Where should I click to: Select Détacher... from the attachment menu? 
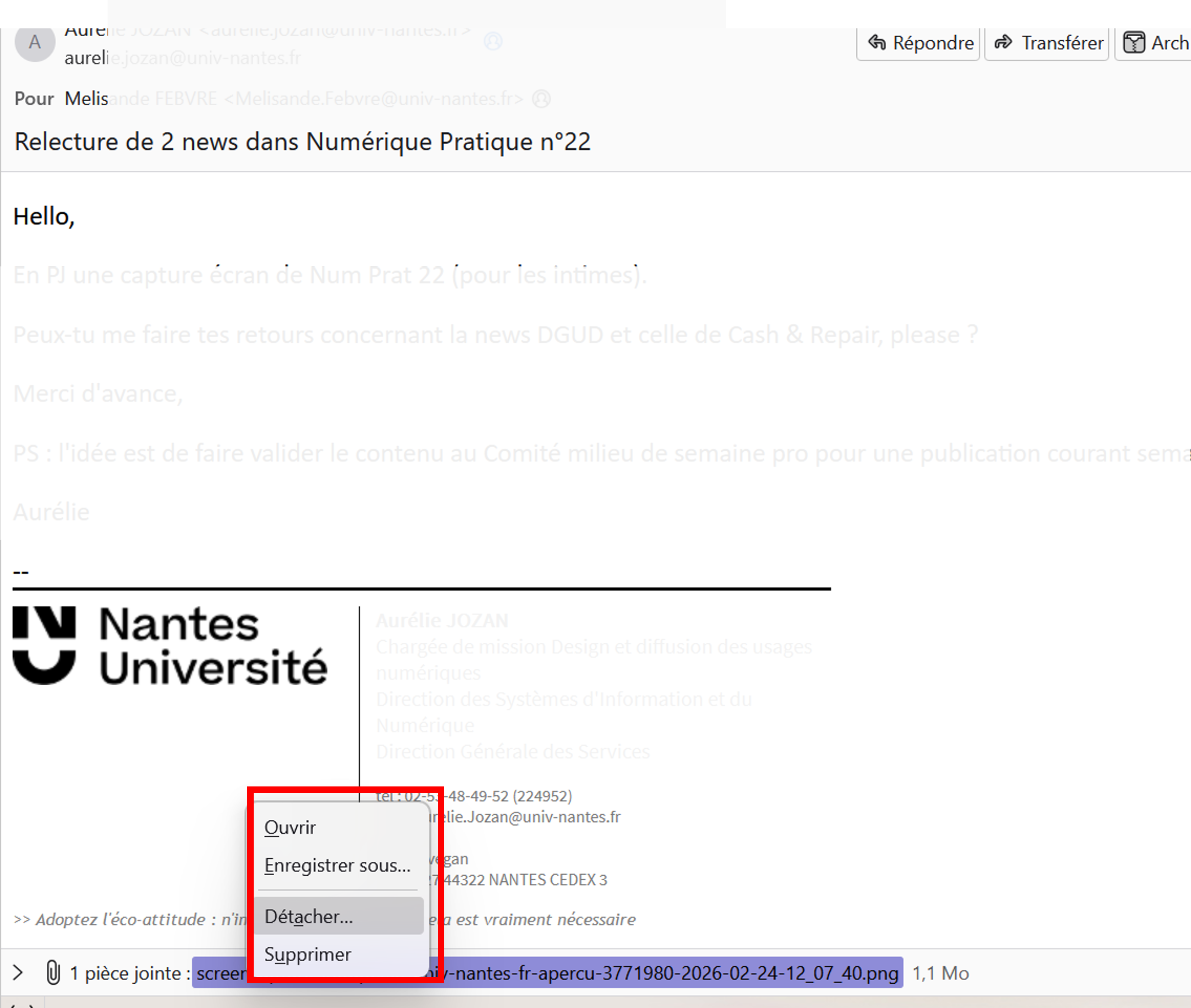(339, 916)
